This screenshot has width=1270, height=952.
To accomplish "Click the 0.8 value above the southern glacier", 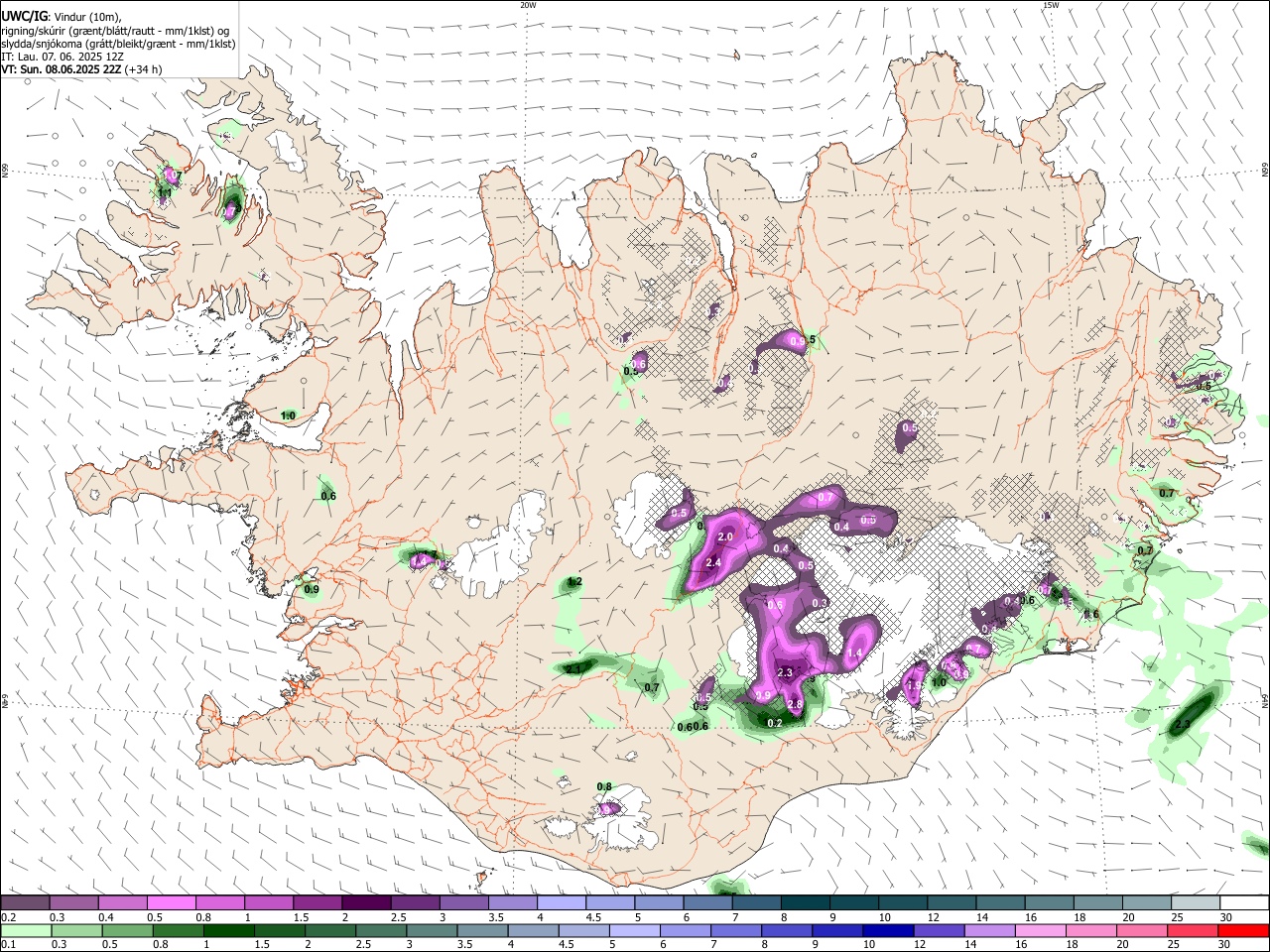I will pyautogui.click(x=604, y=786).
